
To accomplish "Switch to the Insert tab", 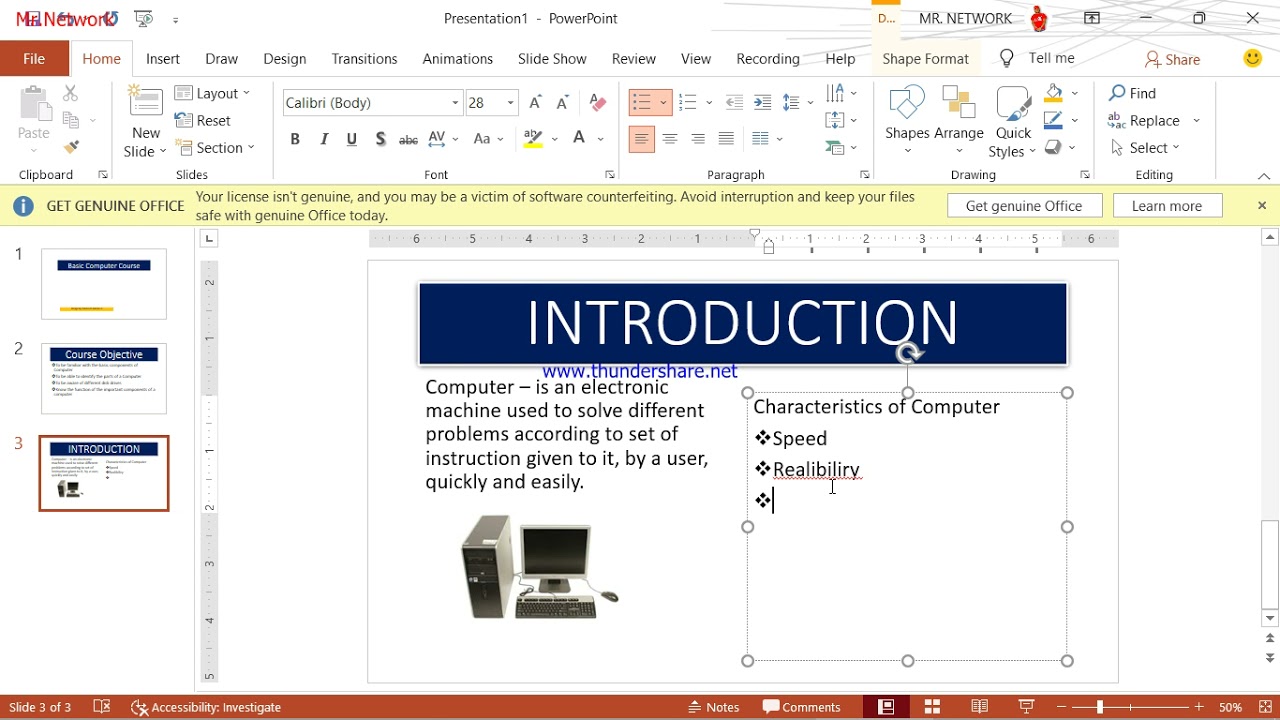I will tap(163, 59).
